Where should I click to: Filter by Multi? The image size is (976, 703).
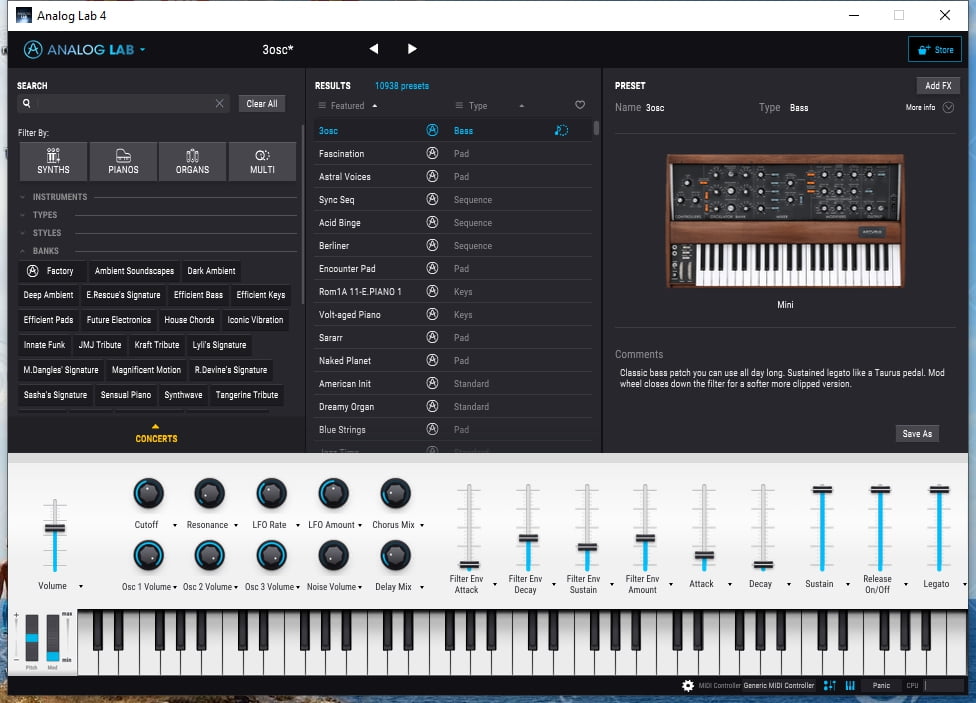pos(262,161)
